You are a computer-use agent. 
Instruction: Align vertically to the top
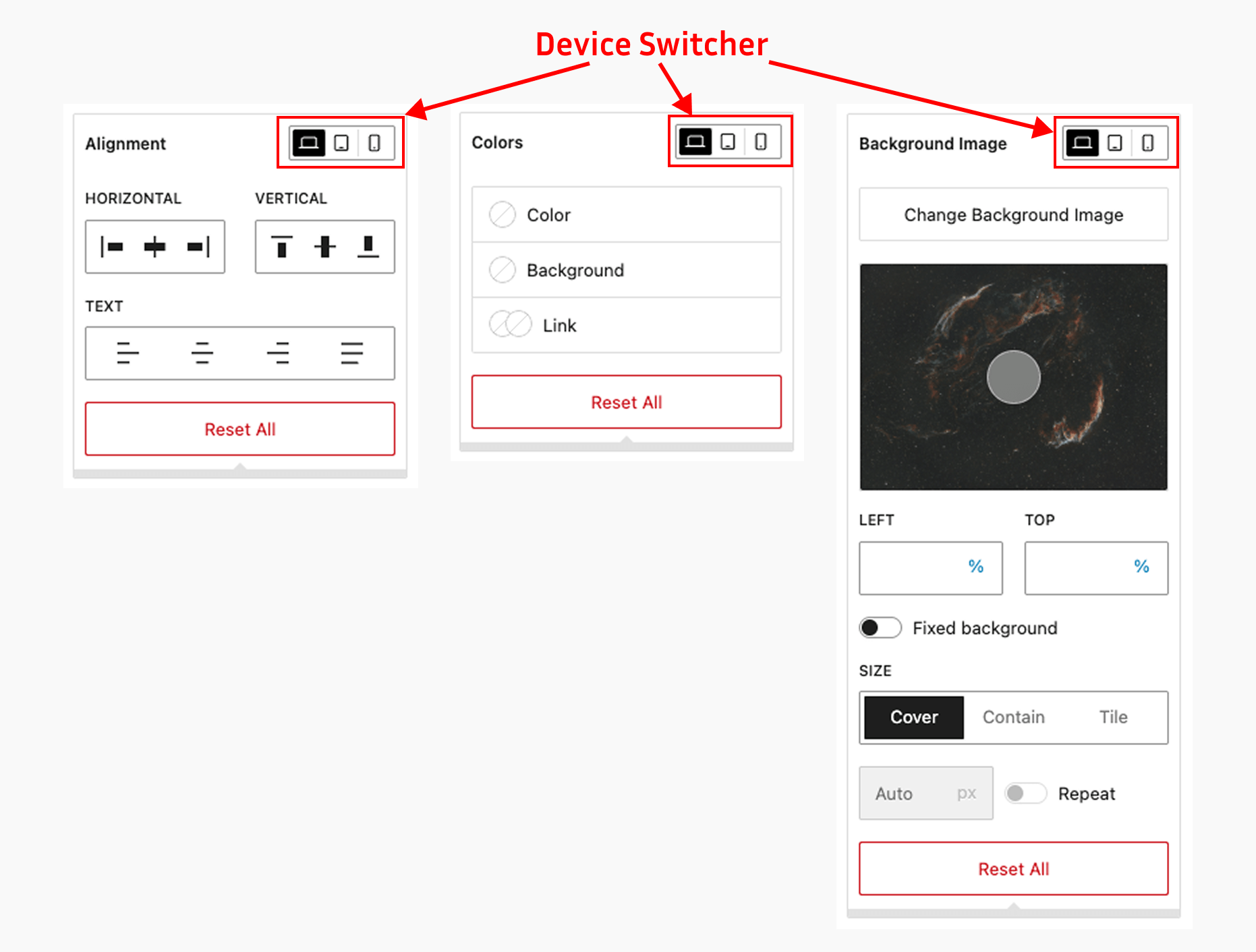point(281,247)
